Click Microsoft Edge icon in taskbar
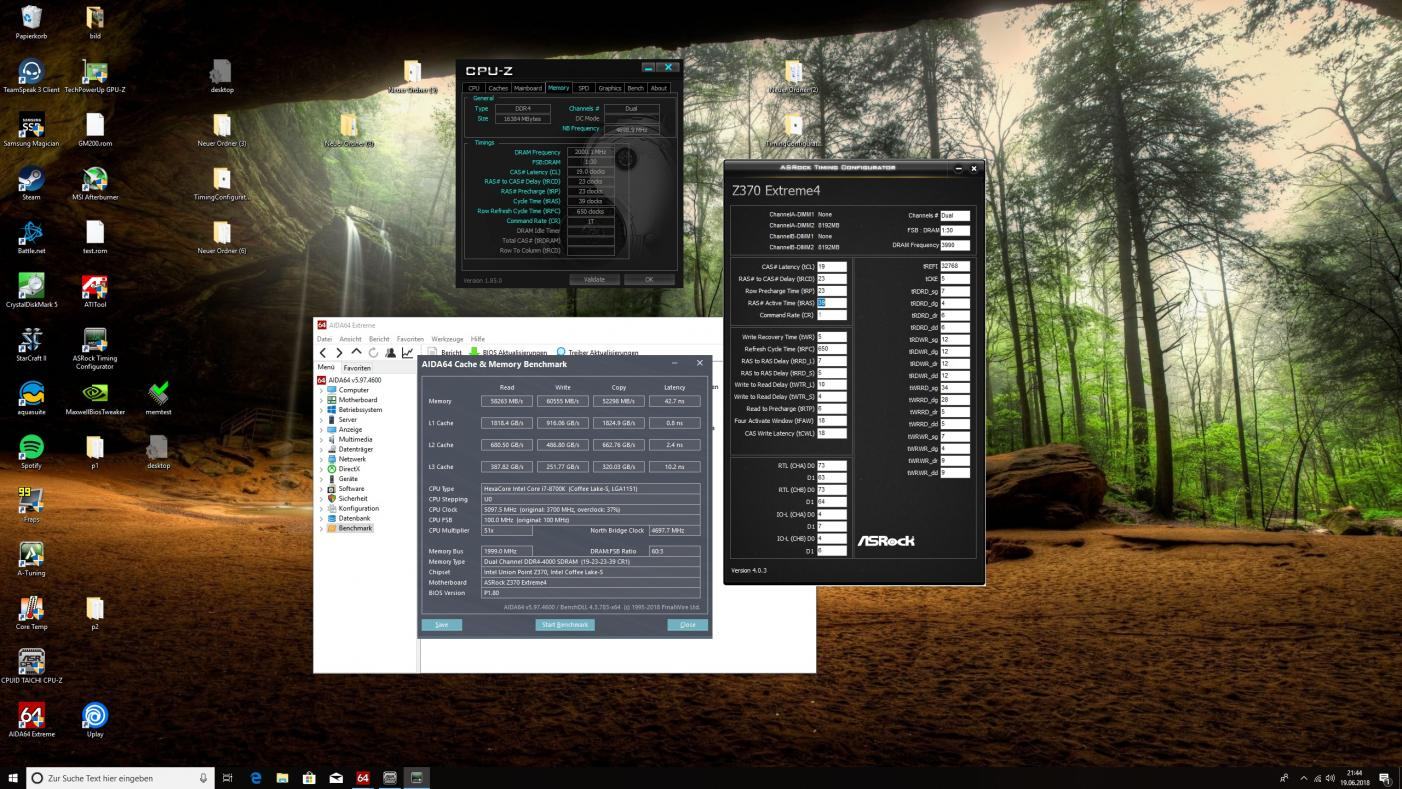Image resolution: width=1402 pixels, height=789 pixels. coord(255,778)
